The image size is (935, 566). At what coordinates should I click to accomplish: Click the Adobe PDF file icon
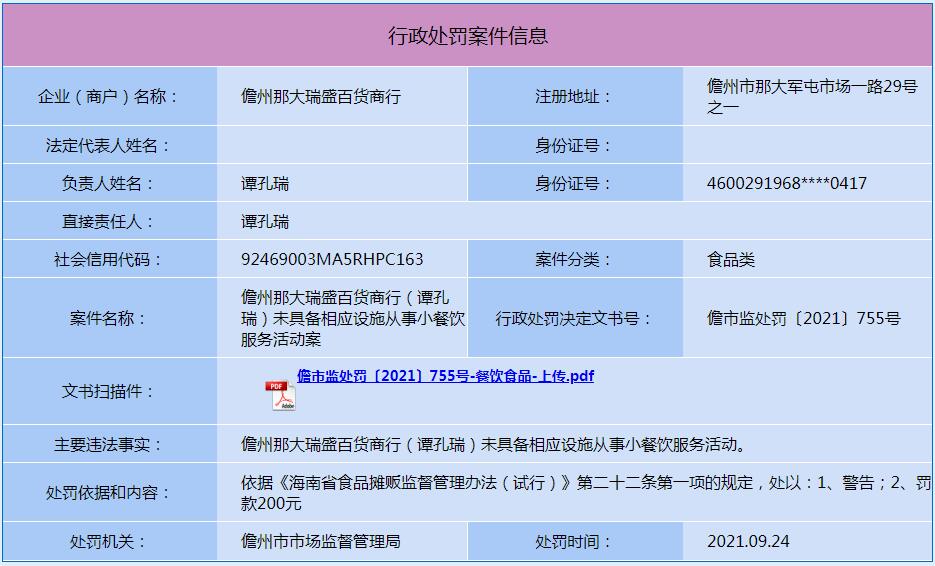[280, 396]
